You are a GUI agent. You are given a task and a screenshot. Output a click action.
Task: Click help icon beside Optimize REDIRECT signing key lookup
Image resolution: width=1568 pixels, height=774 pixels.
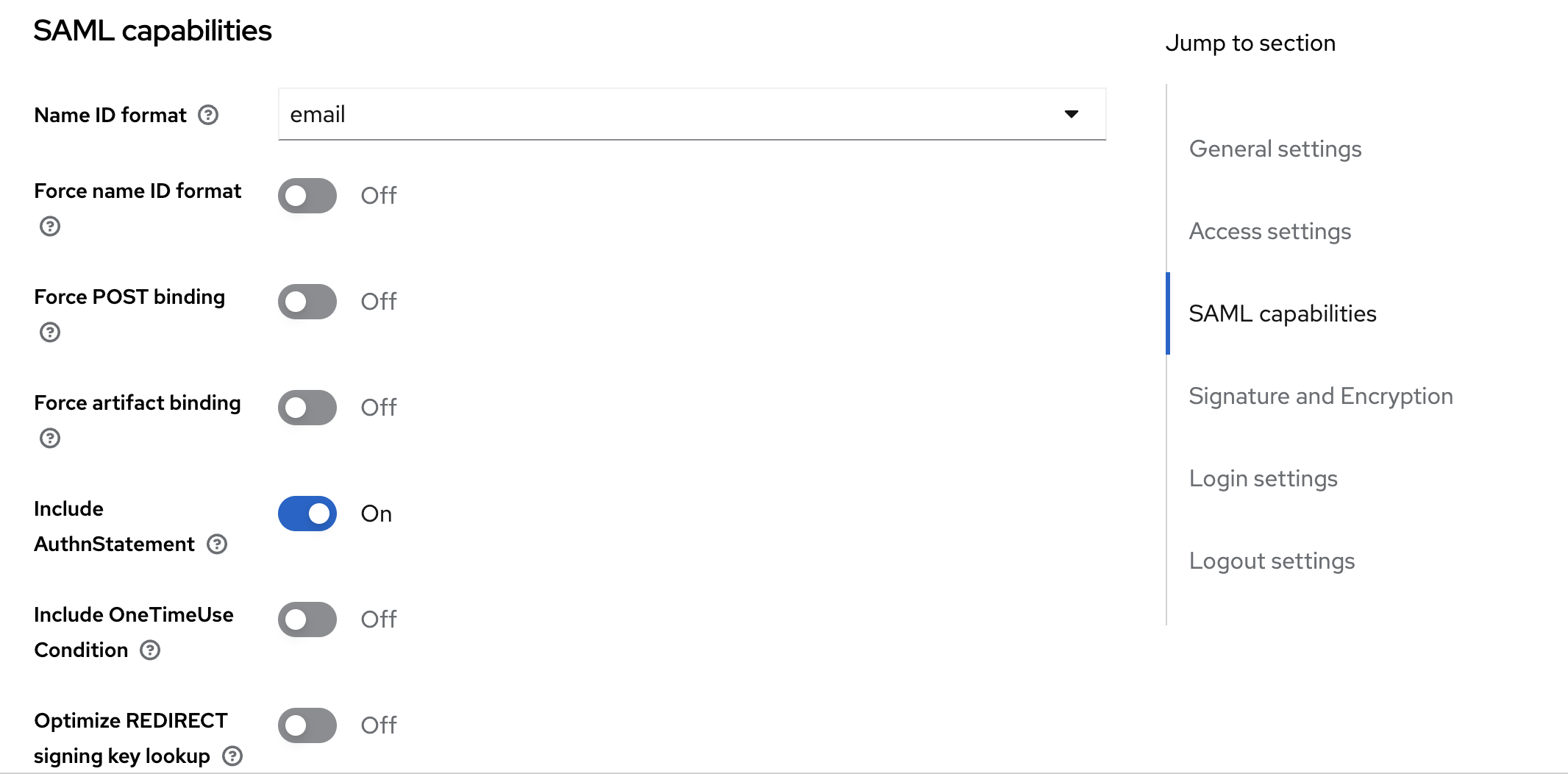click(x=232, y=756)
